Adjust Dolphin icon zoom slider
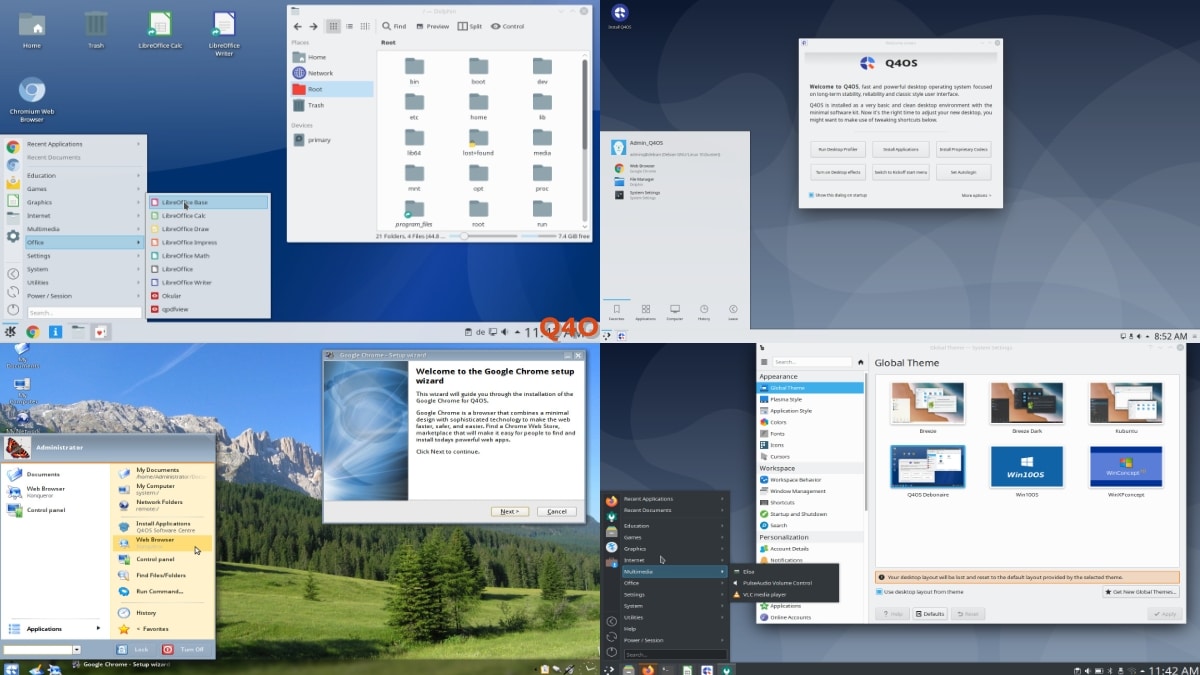1200x675 pixels. (x=483, y=236)
